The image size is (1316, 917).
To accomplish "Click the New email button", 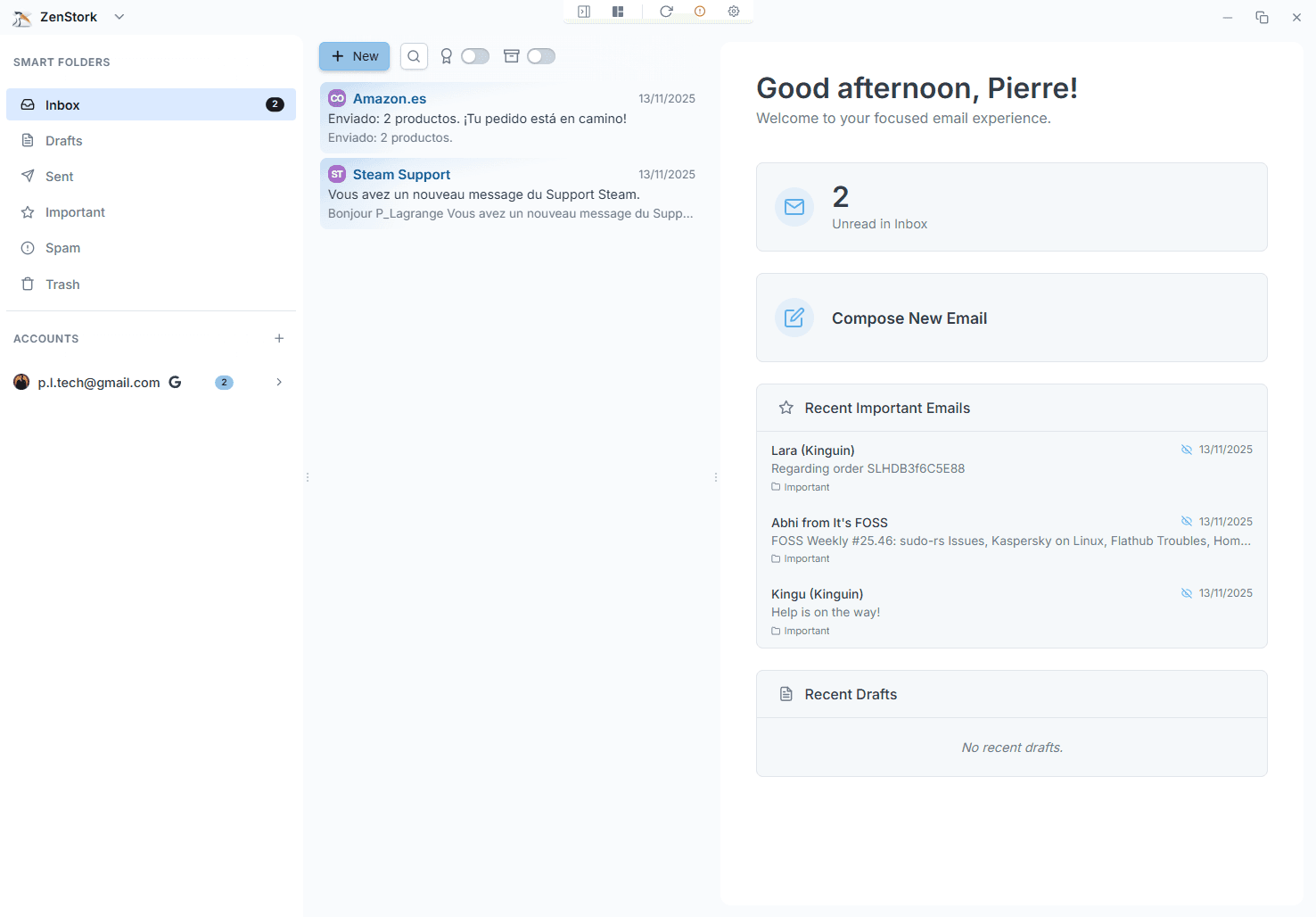I will [355, 56].
